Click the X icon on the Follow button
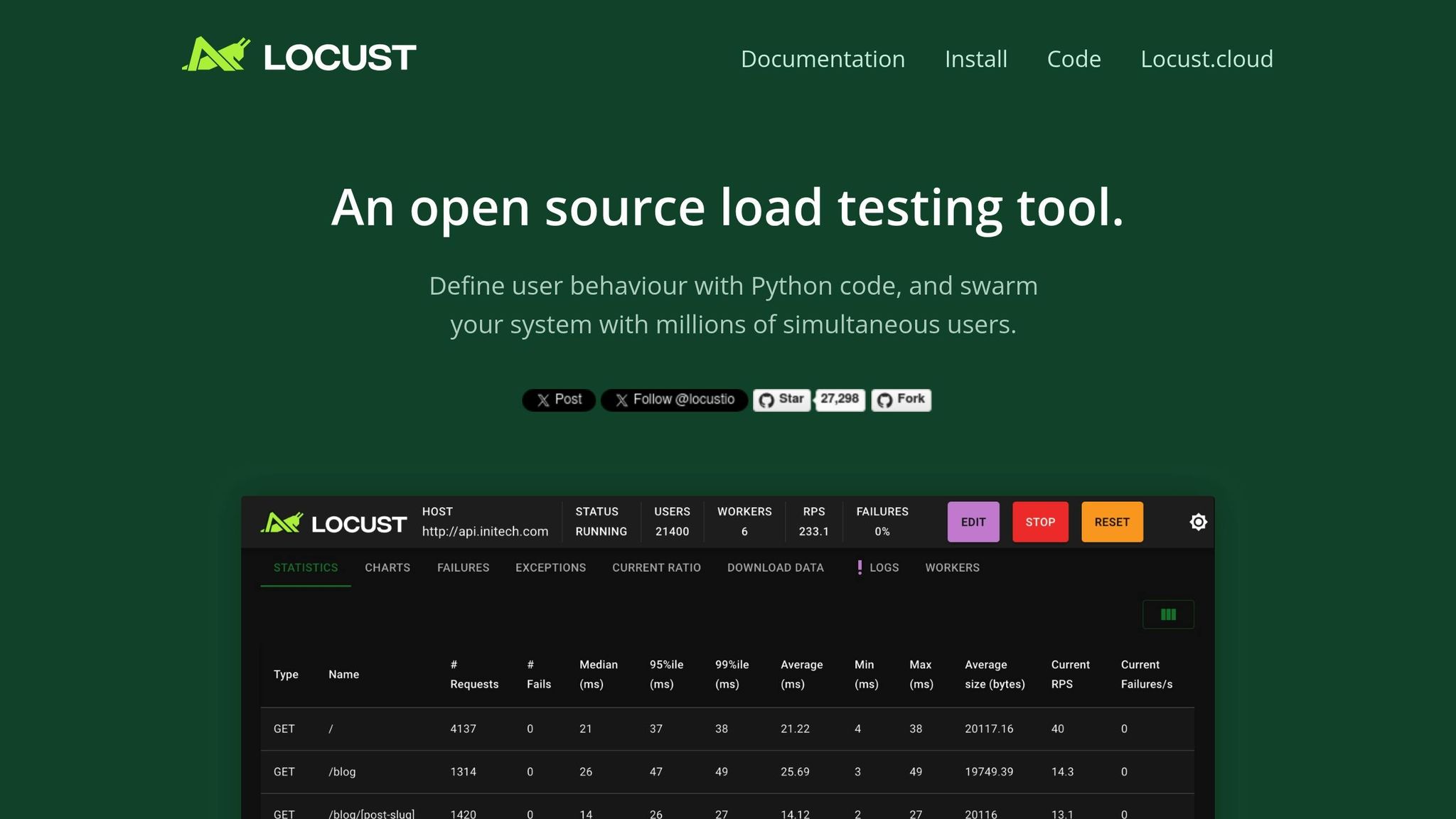This screenshot has width=1456, height=819. (x=621, y=400)
